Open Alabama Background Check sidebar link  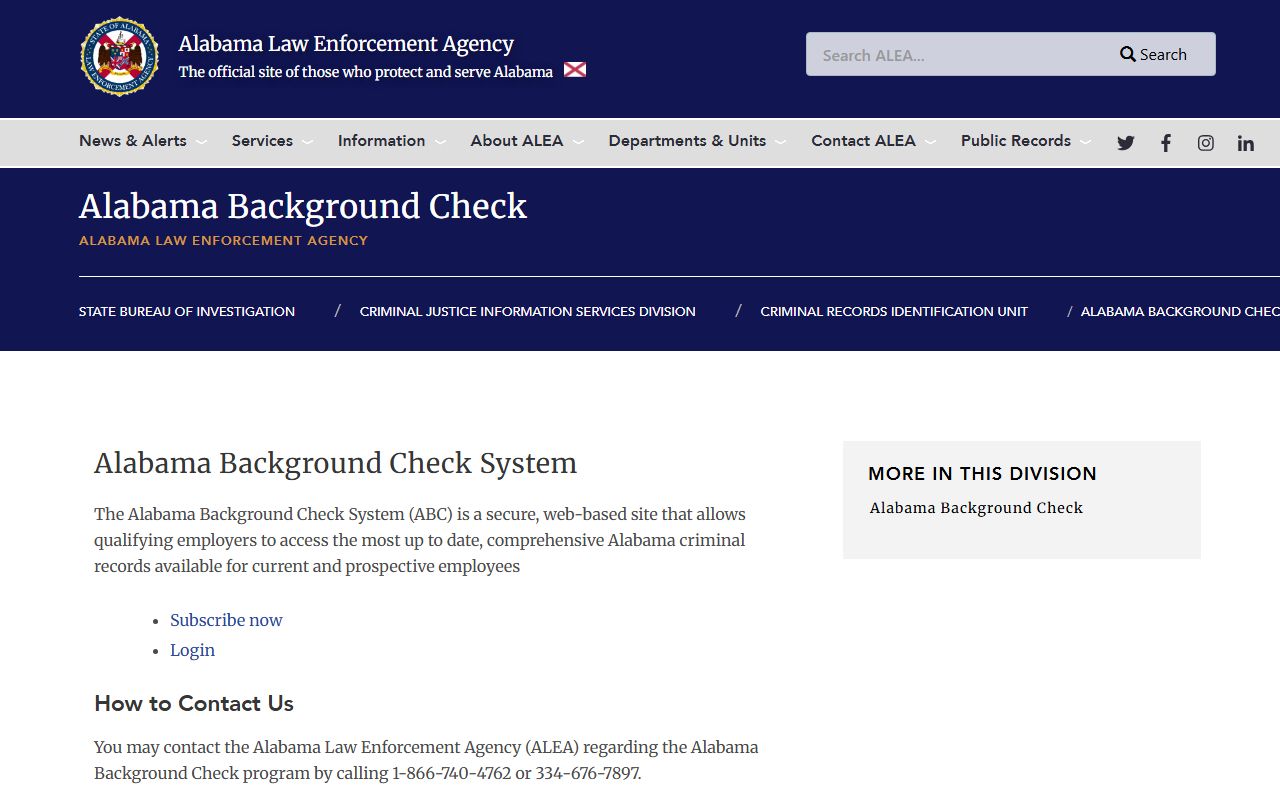coord(976,508)
